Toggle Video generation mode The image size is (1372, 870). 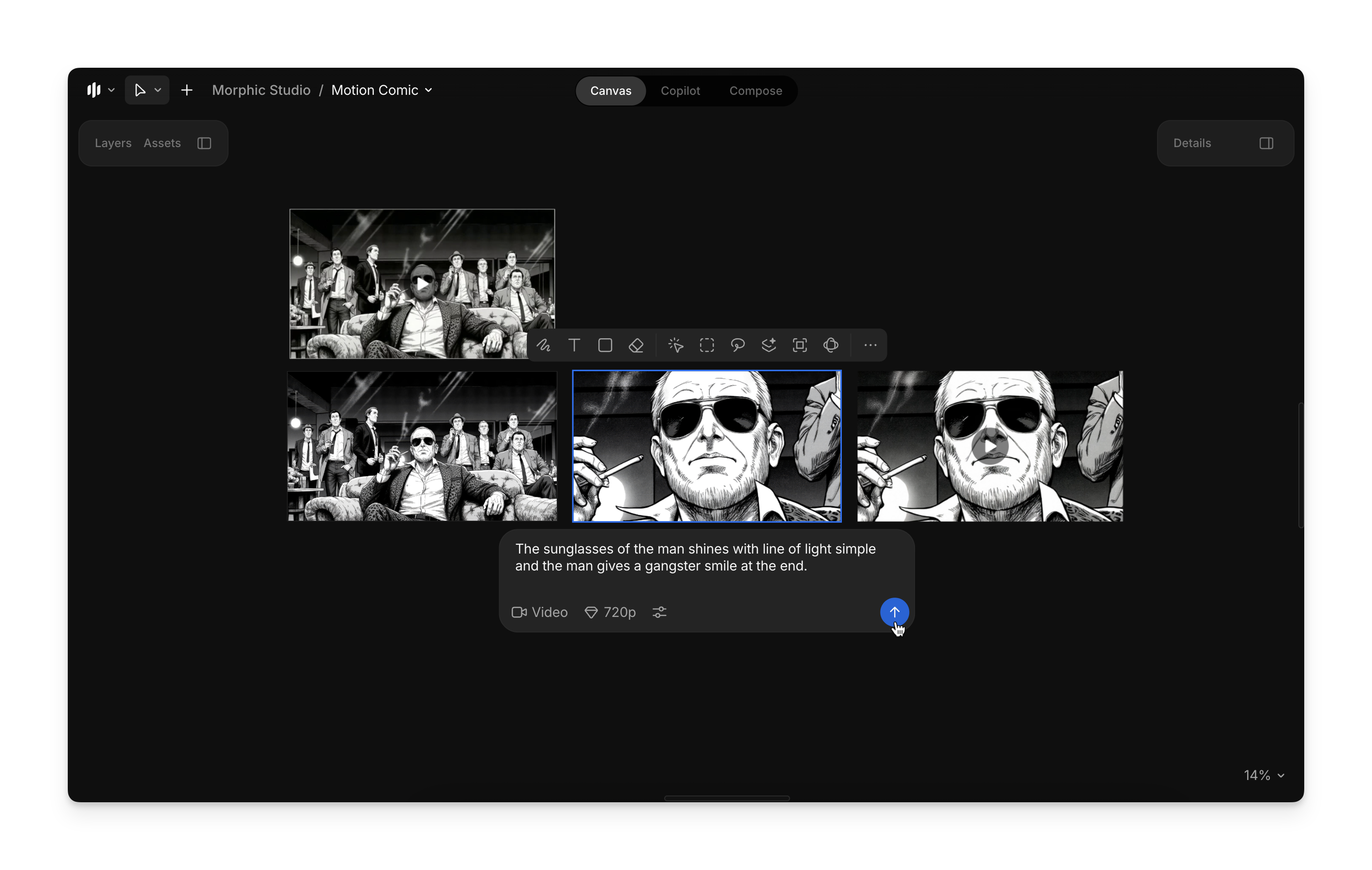540,612
